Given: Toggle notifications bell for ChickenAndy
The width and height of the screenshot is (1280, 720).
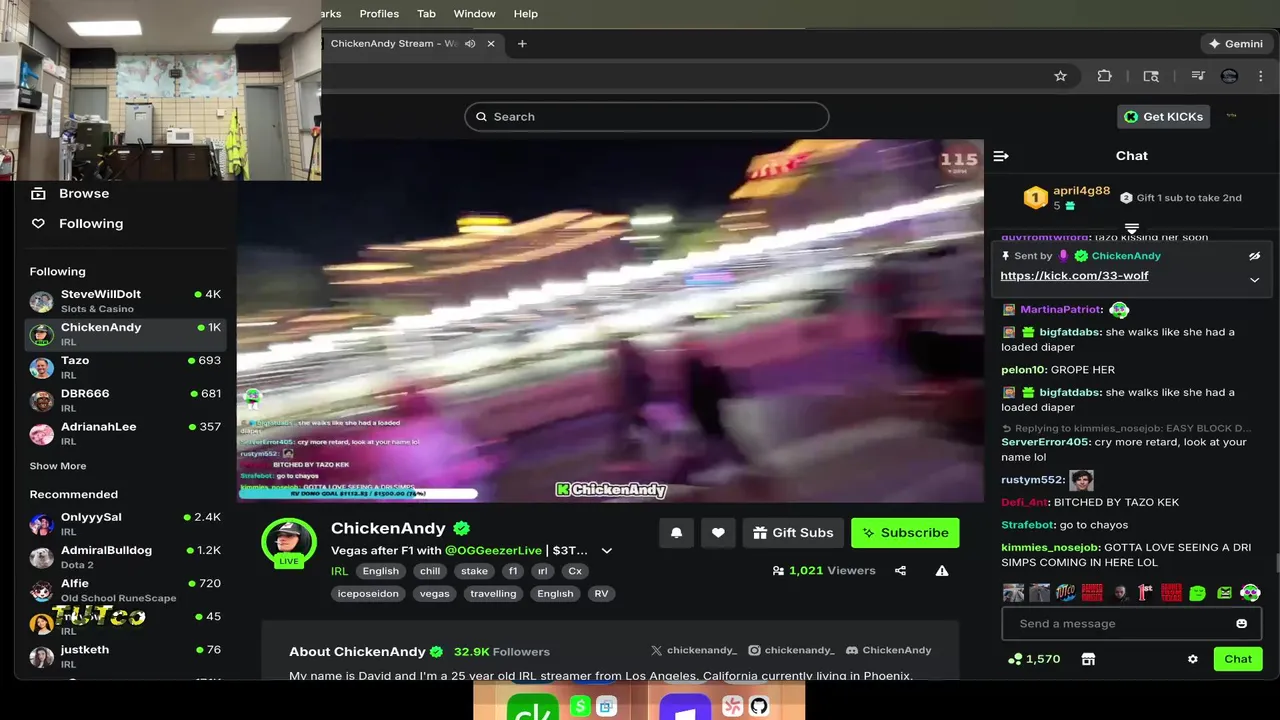Looking at the screenshot, I should [676, 533].
